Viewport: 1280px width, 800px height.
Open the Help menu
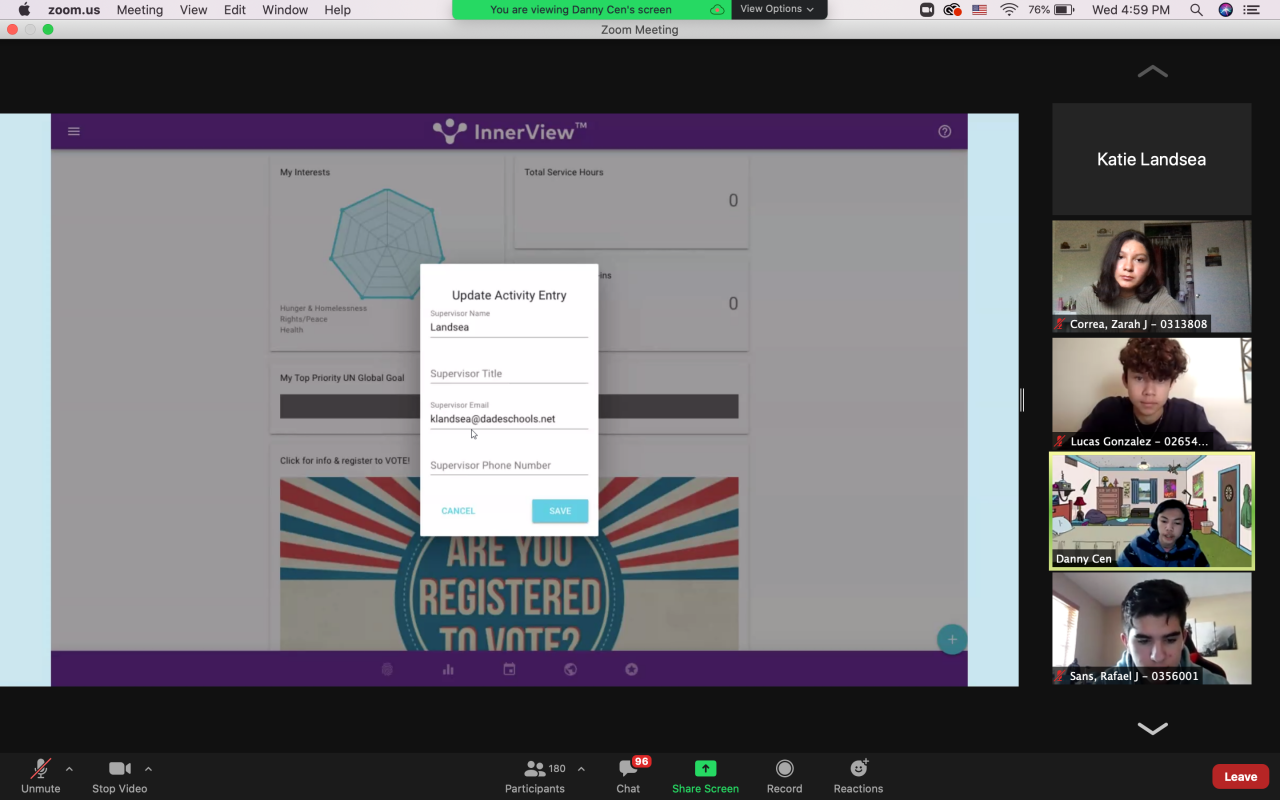[x=338, y=10]
